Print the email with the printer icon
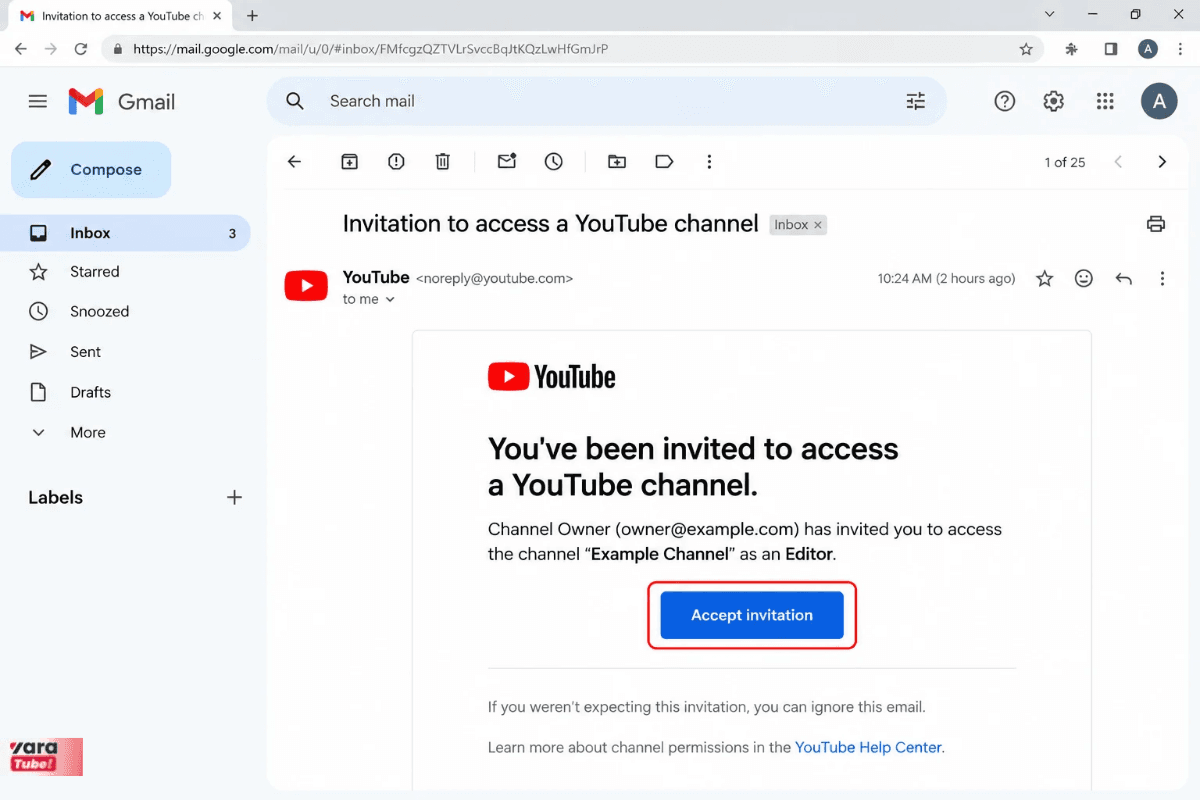Screen dimensions: 1200x800 tap(1156, 224)
